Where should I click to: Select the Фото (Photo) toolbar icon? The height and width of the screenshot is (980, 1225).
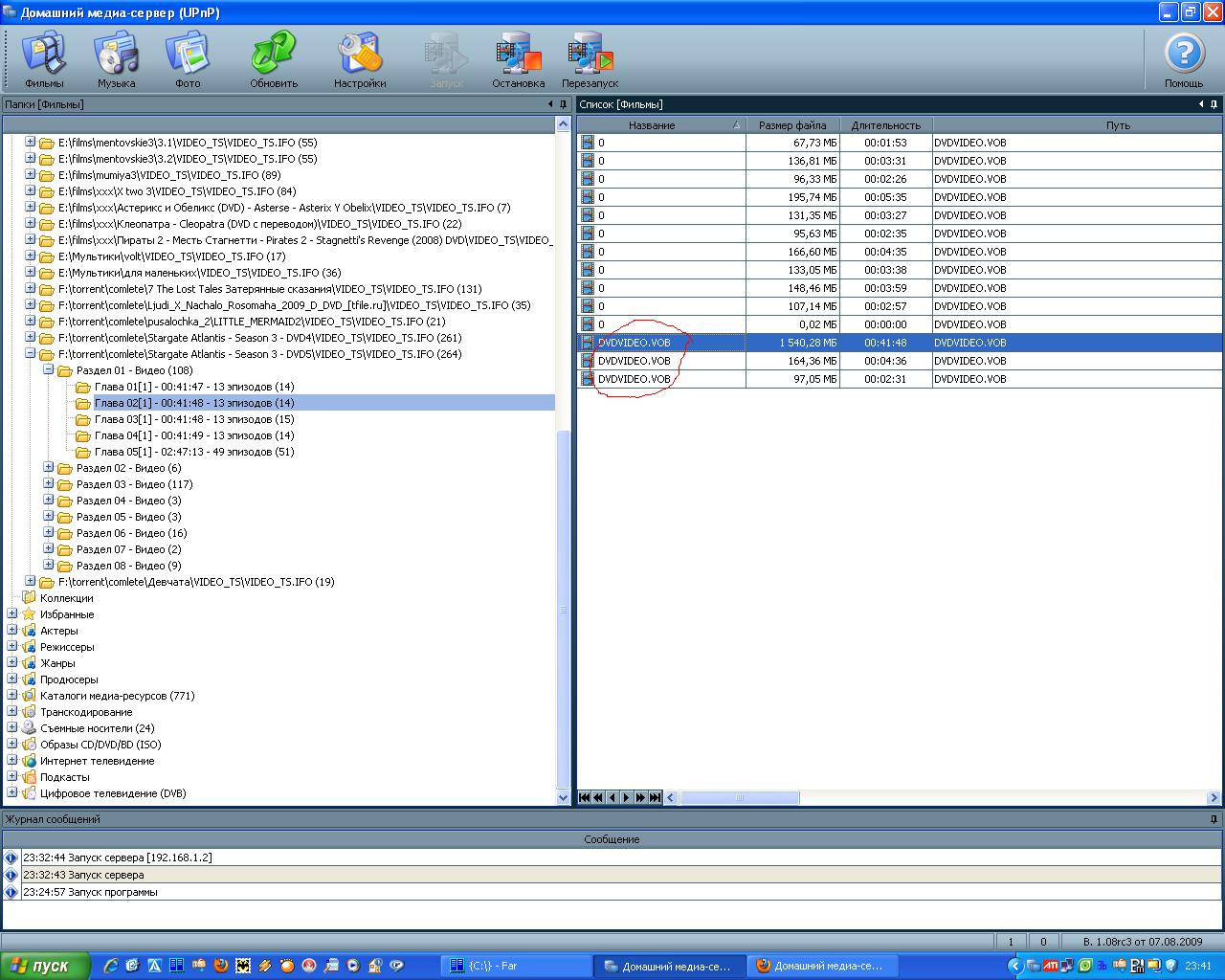(188, 59)
